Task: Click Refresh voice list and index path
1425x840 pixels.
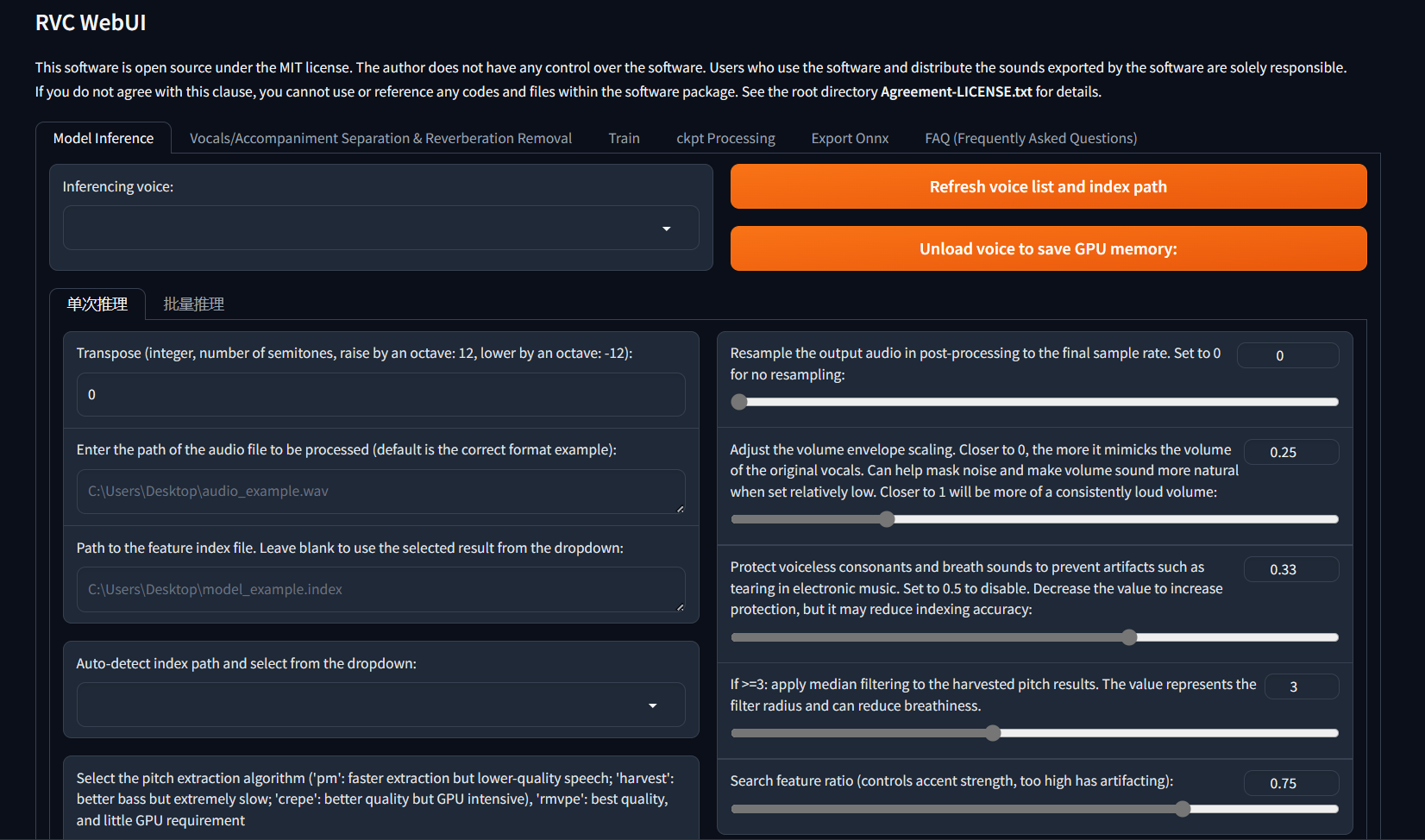Action: [1048, 186]
